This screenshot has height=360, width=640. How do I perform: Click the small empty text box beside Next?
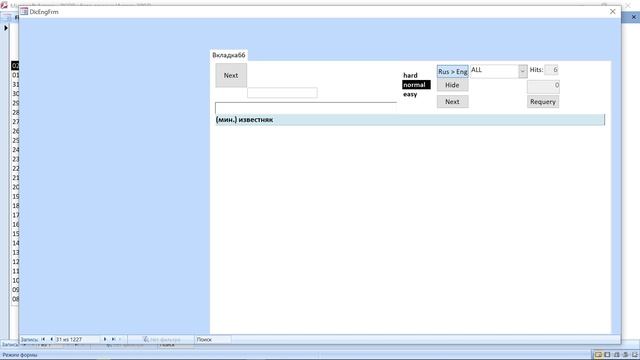click(x=282, y=93)
